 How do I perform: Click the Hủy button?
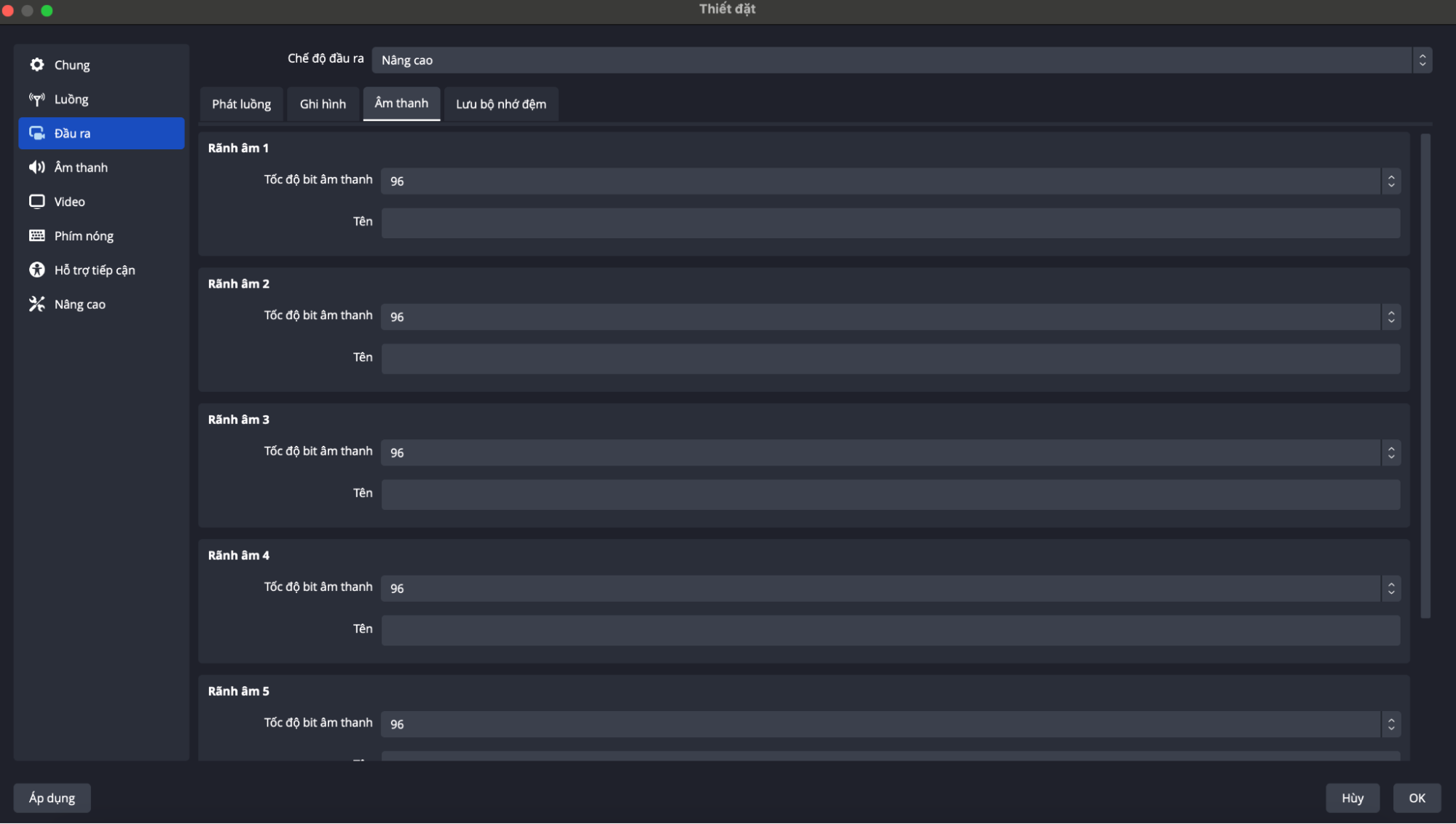(x=1352, y=797)
